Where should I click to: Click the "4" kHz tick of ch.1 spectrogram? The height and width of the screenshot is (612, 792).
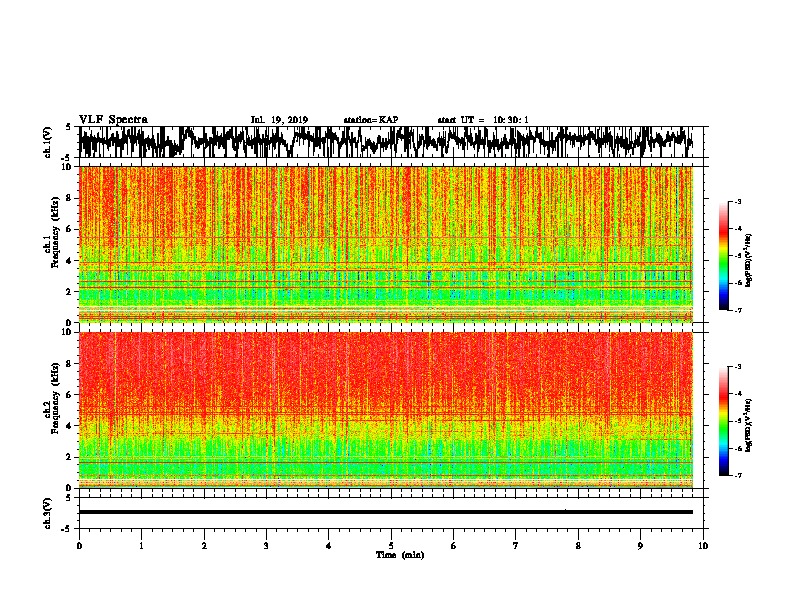pos(69,261)
